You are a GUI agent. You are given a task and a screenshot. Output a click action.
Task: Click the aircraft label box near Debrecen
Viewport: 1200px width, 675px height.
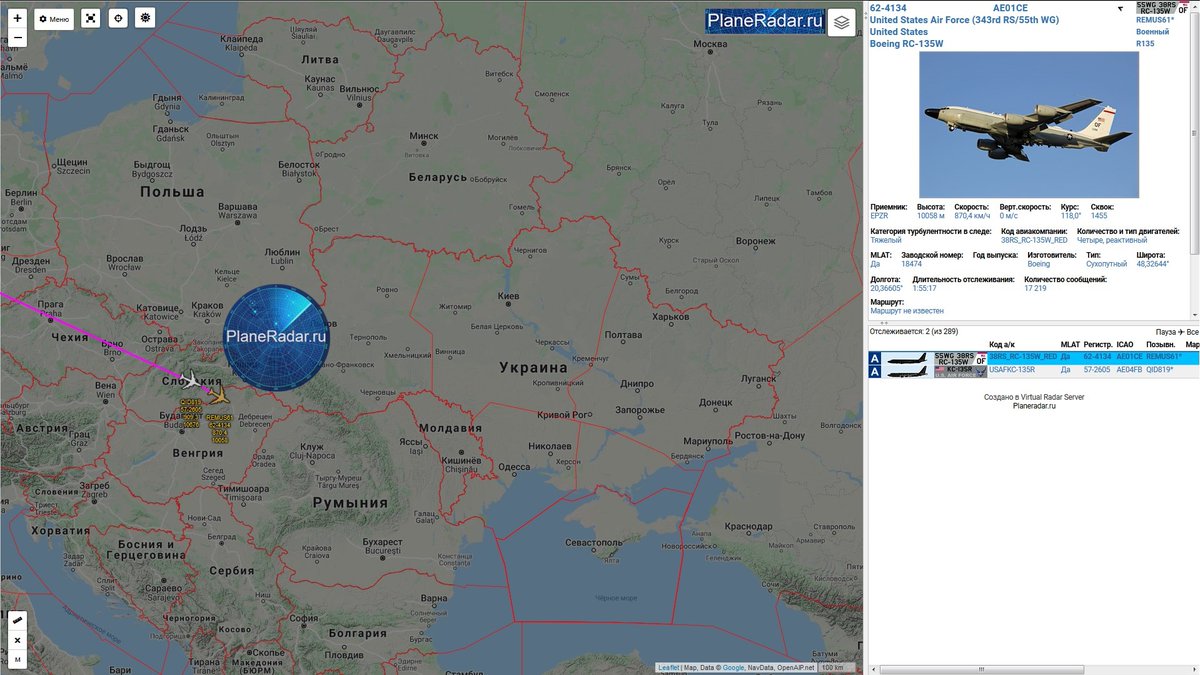220,427
